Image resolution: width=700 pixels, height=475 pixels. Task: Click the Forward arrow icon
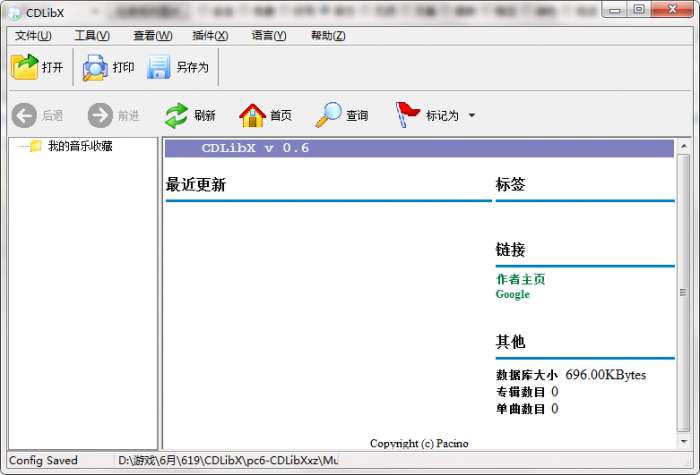[100, 116]
